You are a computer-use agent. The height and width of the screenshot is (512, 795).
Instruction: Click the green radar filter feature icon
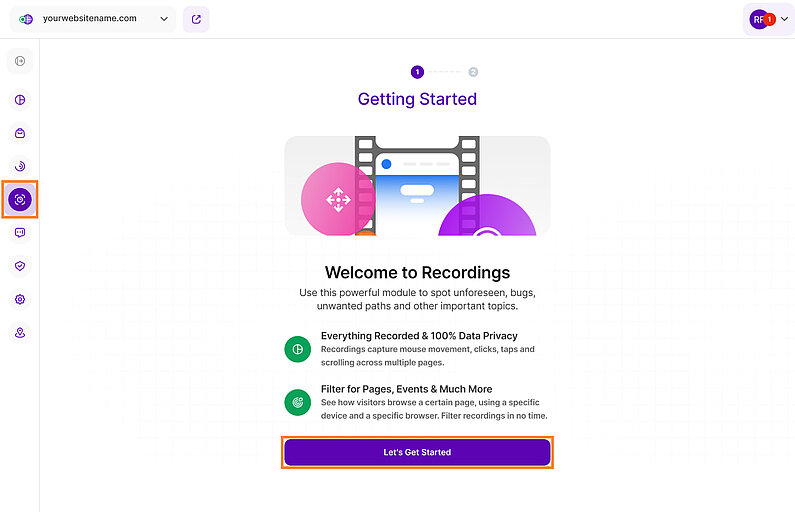[298, 403]
